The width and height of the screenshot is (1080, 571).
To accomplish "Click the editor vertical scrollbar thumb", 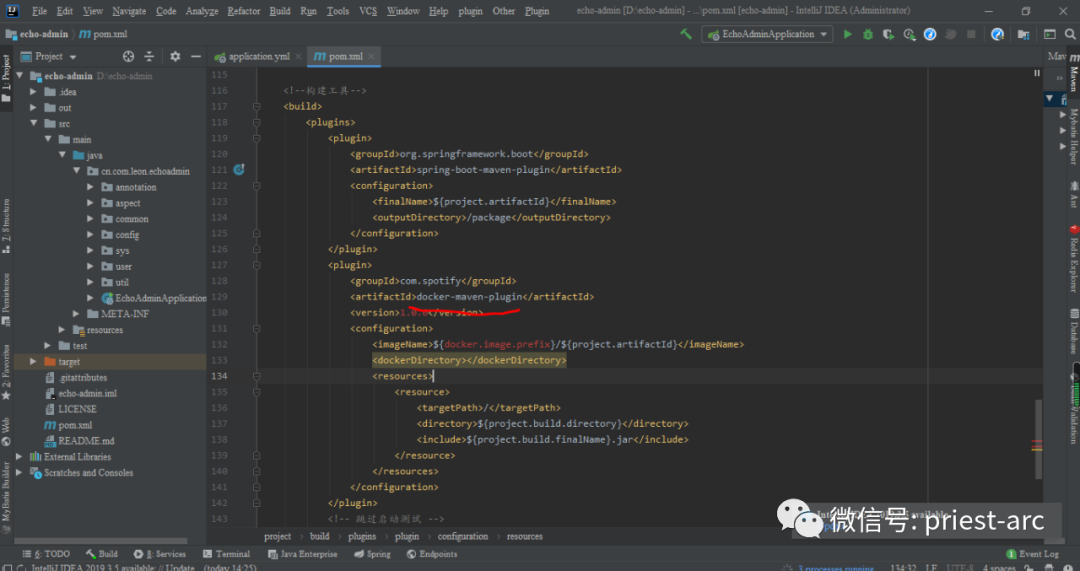I will tap(1037, 439).
